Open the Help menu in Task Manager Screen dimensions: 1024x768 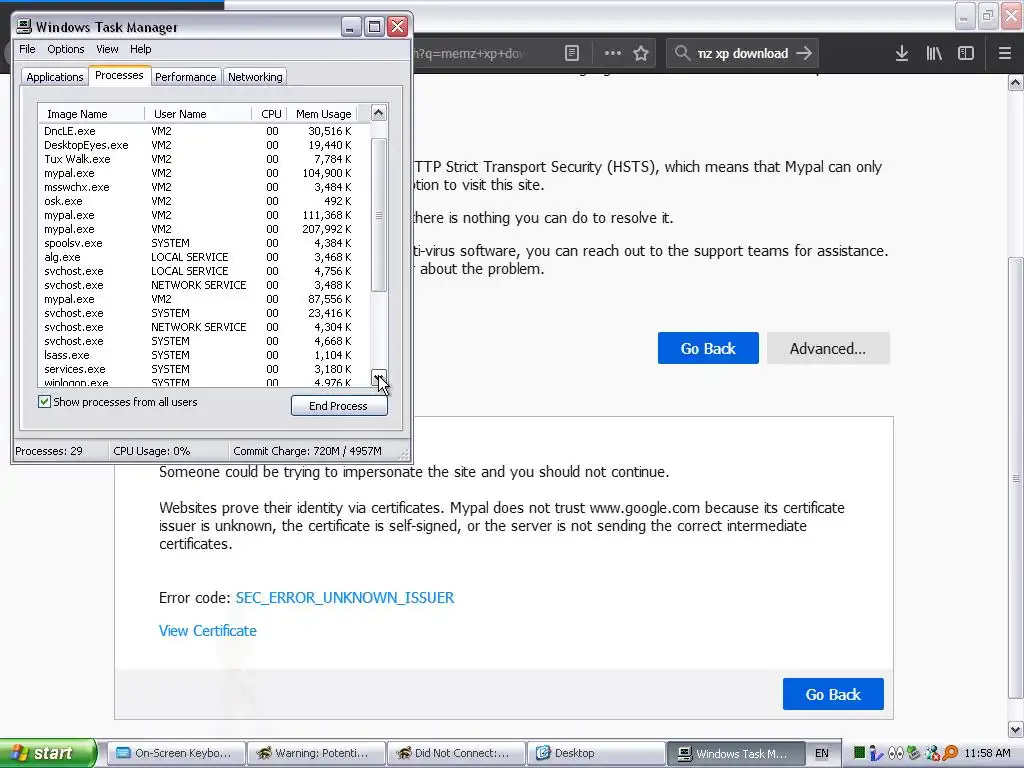click(x=140, y=49)
